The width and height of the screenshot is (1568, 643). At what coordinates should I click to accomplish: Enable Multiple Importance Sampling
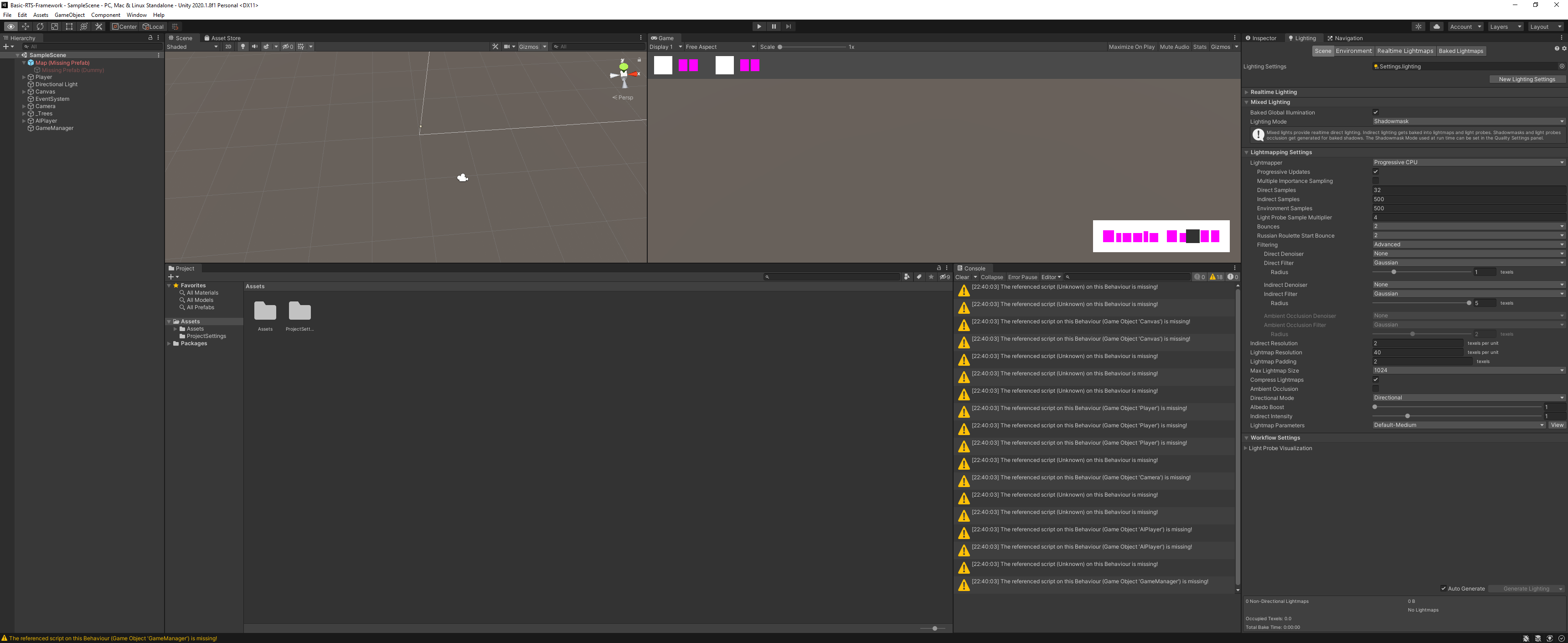1376,181
